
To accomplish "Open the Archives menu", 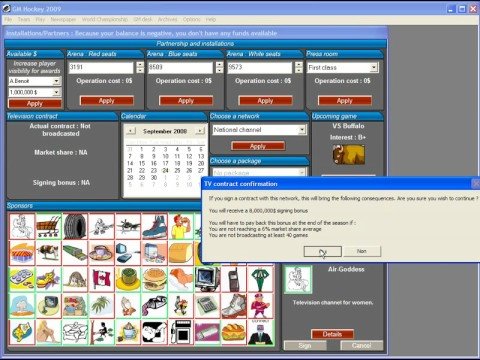I will pyautogui.click(x=167, y=20).
